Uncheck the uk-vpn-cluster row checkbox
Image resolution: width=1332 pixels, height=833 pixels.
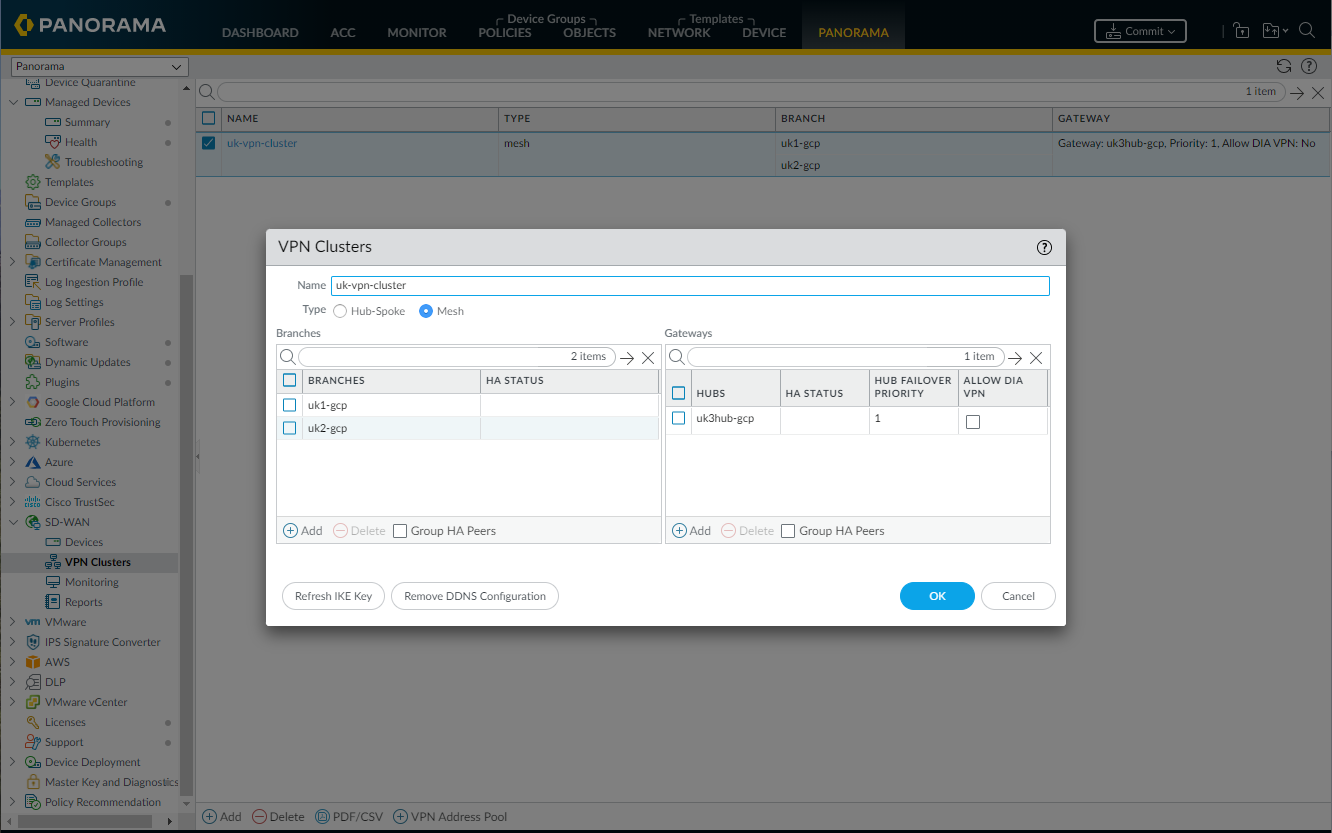pos(209,143)
